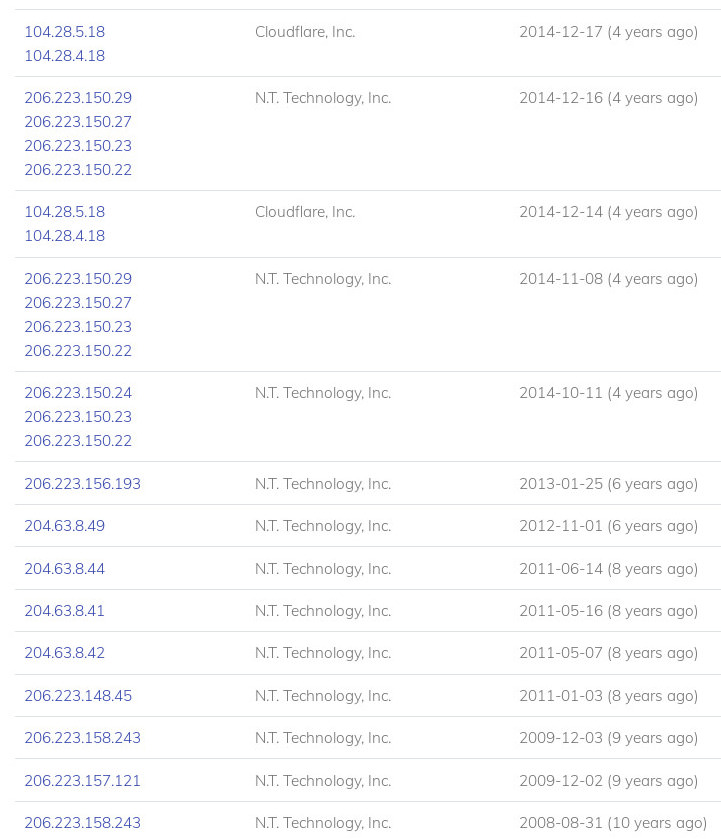Click 104.28.4.18 in the 2014-12-17 row
The width and height of the screenshot is (721, 839).
(x=65, y=56)
